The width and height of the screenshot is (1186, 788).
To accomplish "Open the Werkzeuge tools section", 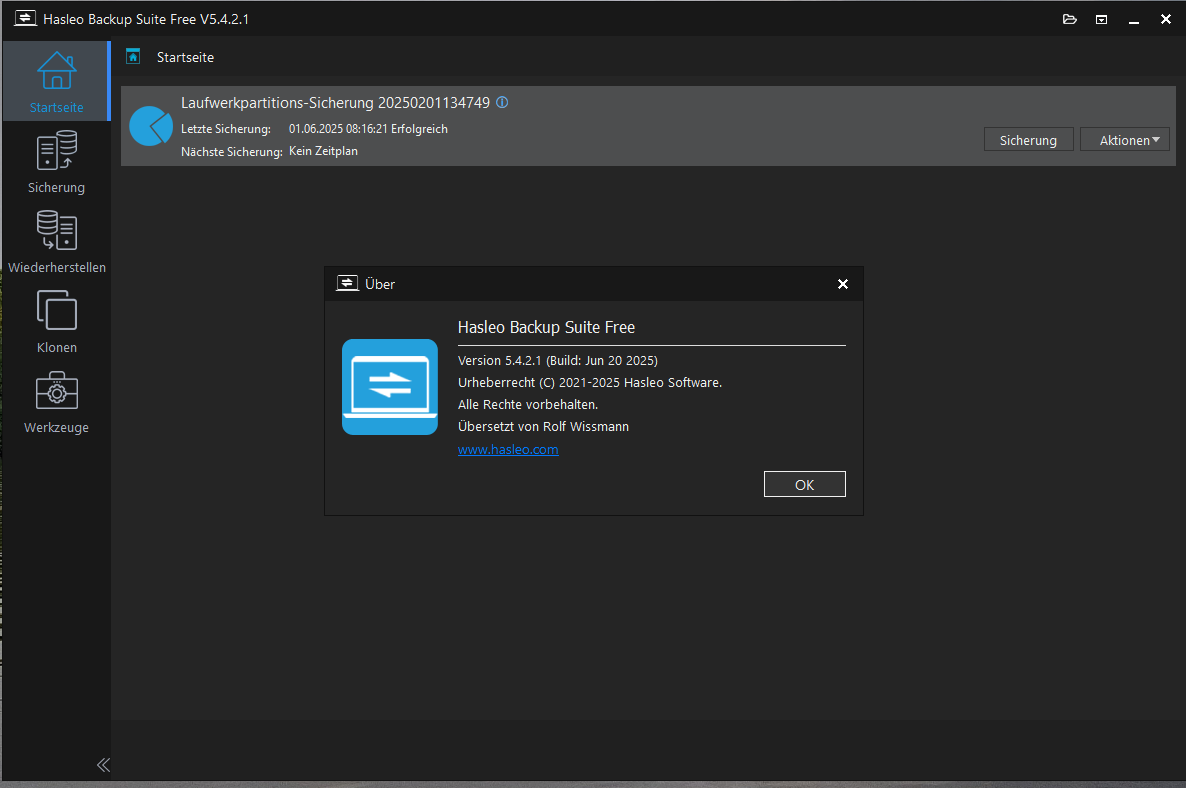I will tap(57, 402).
